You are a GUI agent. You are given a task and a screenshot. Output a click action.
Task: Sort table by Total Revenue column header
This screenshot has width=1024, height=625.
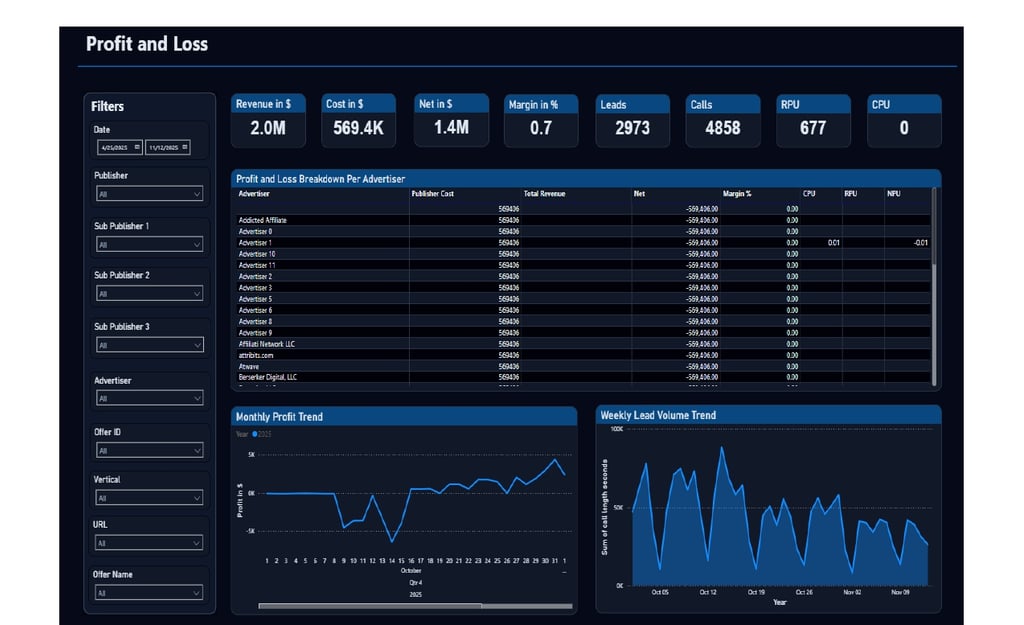(x=544, y=193)
